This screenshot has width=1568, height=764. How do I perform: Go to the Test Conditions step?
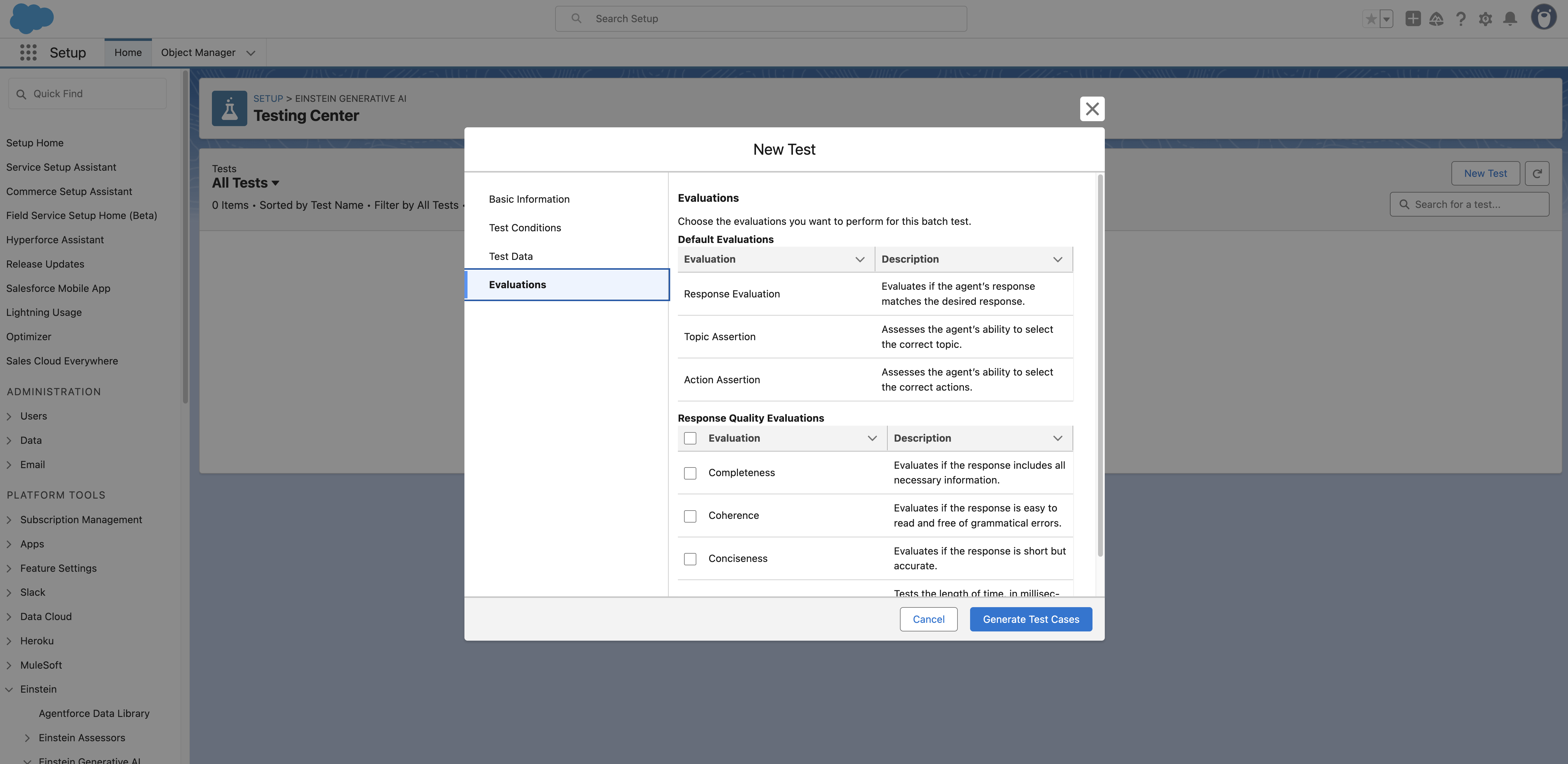pos(525,228)
